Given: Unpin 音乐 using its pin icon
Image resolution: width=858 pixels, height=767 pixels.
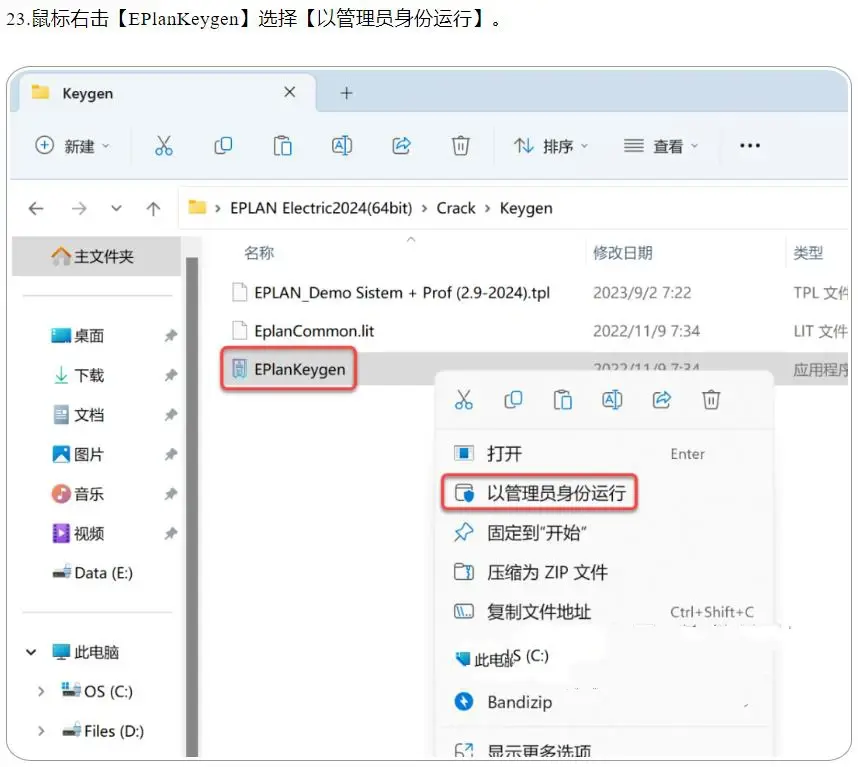Looking at the screenshot, I should coord(171,494).
